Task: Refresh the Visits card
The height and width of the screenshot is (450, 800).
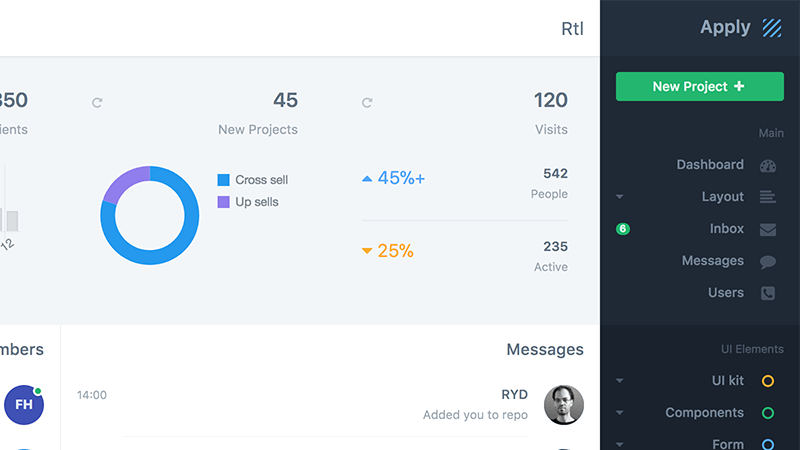Action: [x=367, y=103]
